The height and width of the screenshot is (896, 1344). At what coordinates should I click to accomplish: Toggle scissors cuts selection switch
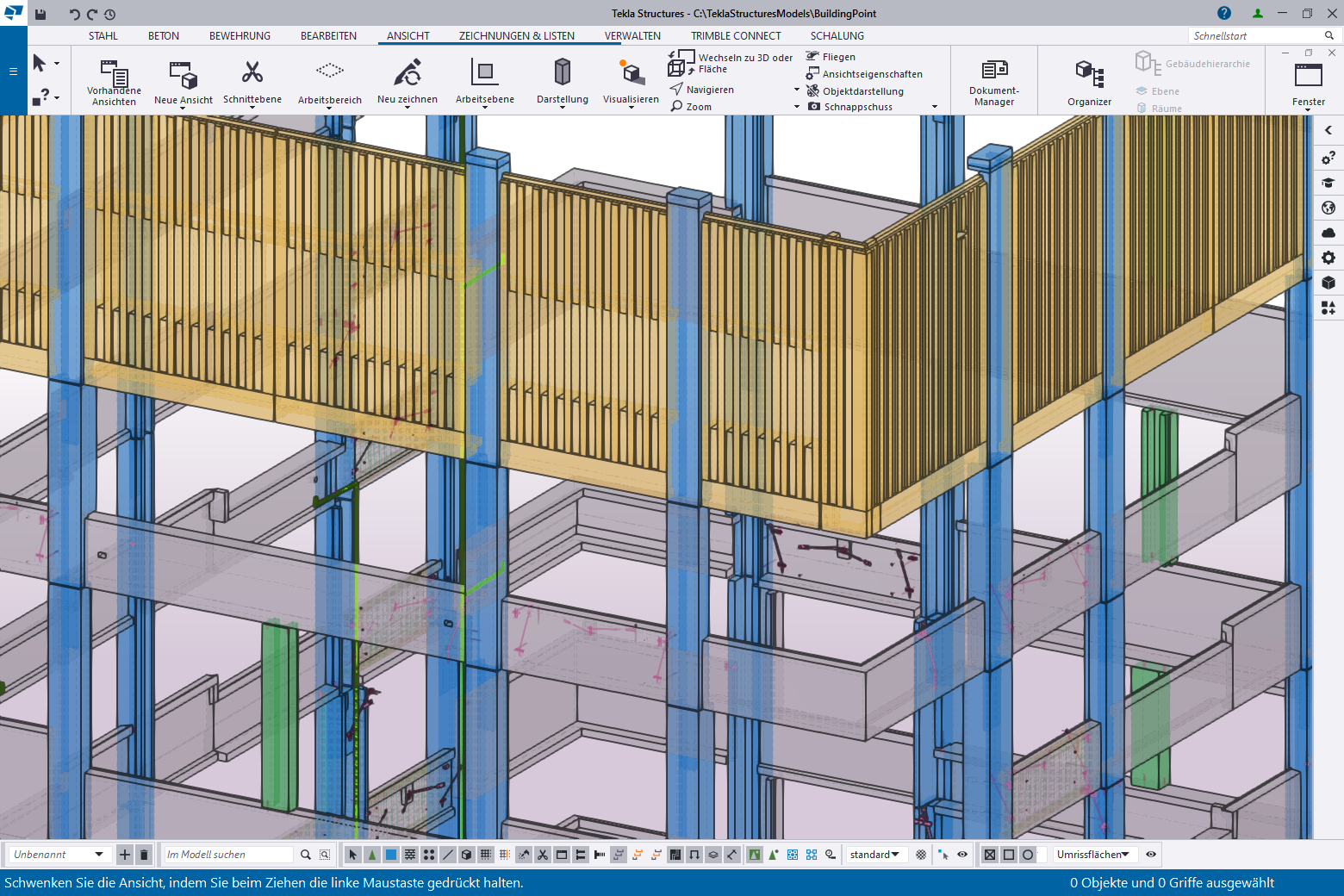pos(542,855)
